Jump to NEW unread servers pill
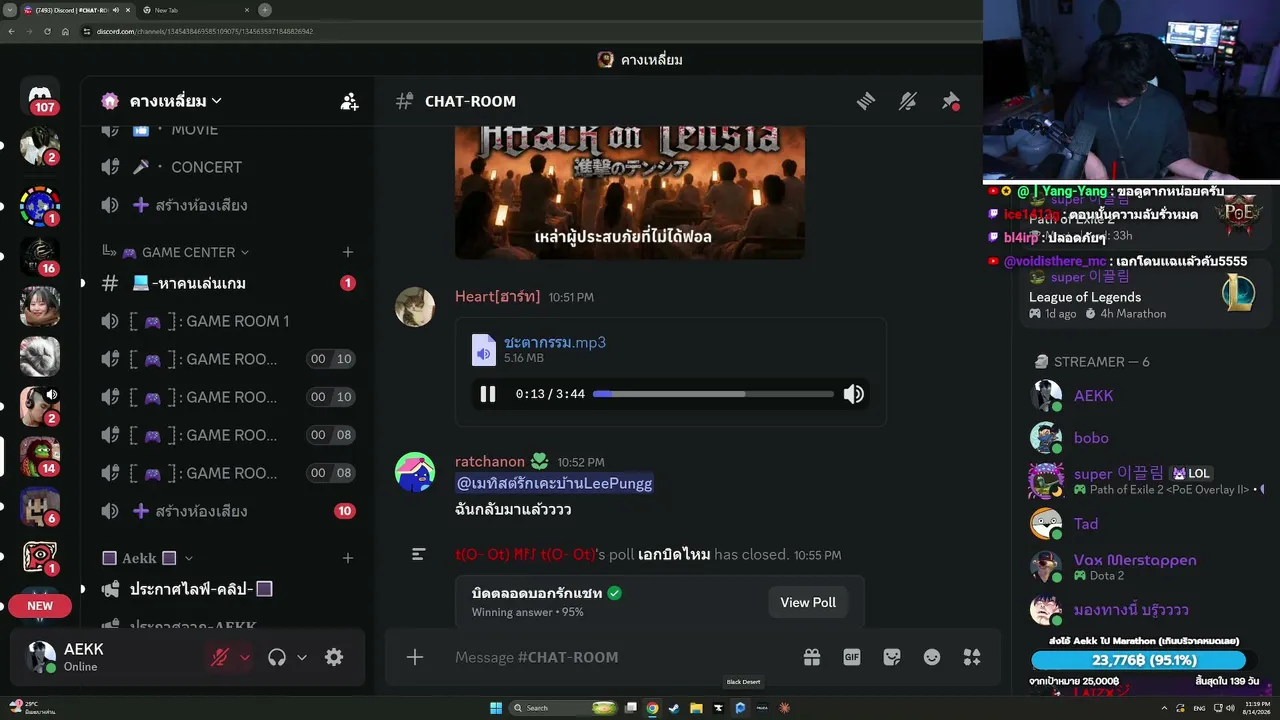1280x720 pixels. click(x=40, y=606)
